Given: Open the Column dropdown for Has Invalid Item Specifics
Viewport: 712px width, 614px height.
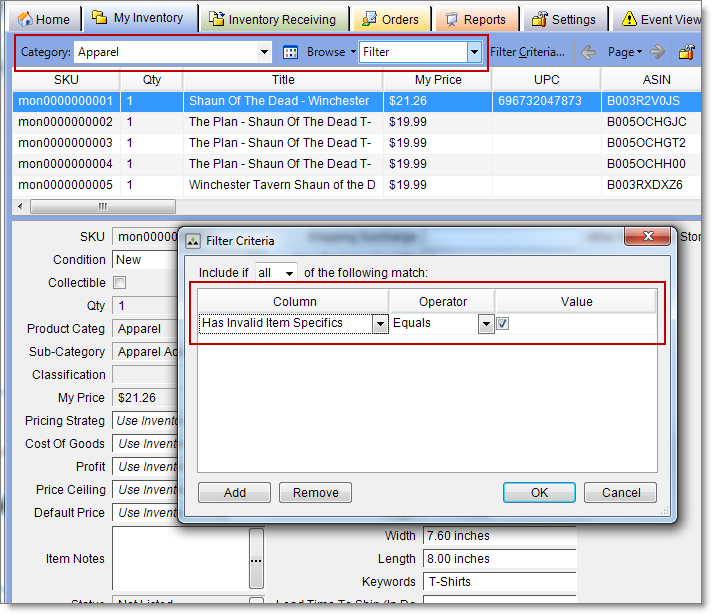Looking at the screenshot, I should 380,324.
